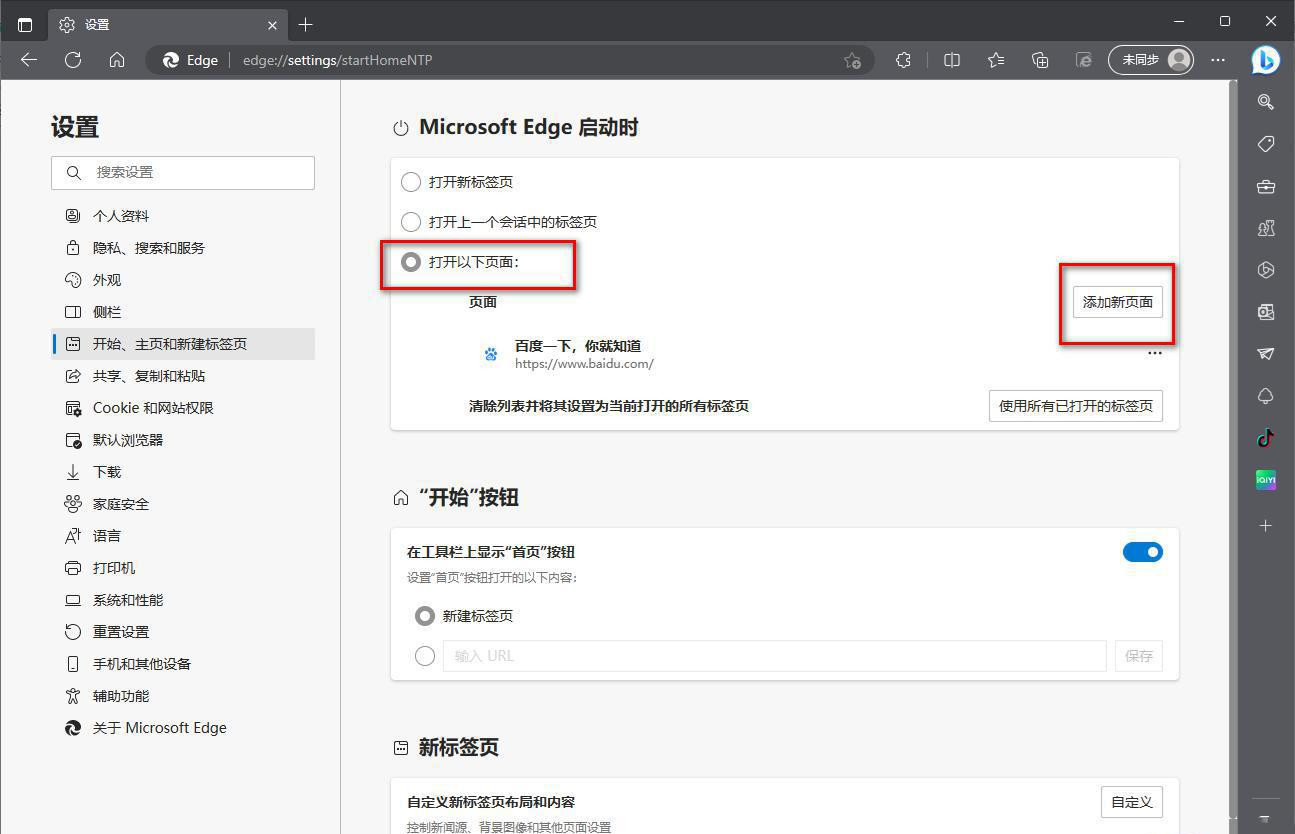Image resolution: width=1295 pixels, height=834 pixels.
Task: Select the 打开新标签页 radio option
Action: [411, 182]
